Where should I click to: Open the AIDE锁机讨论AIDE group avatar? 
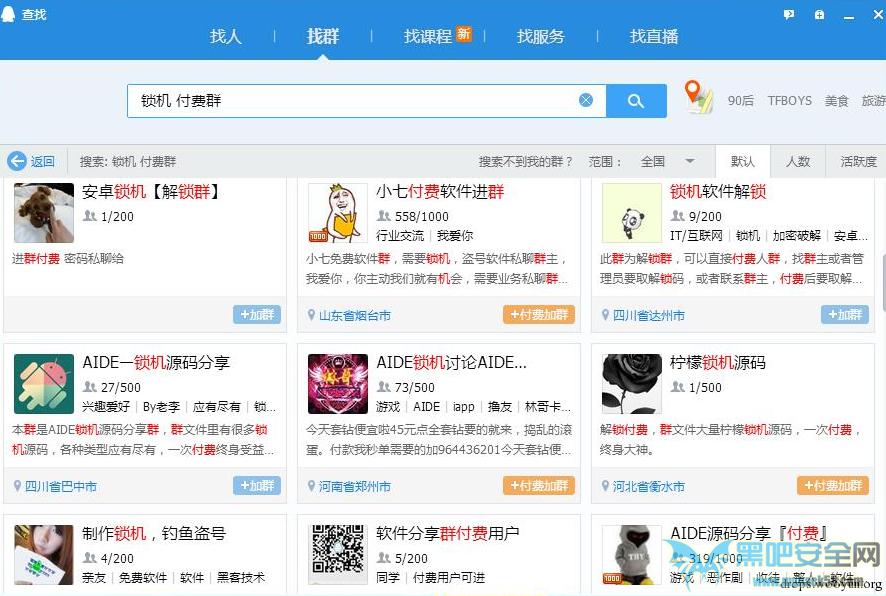click(x=338, y=384)
